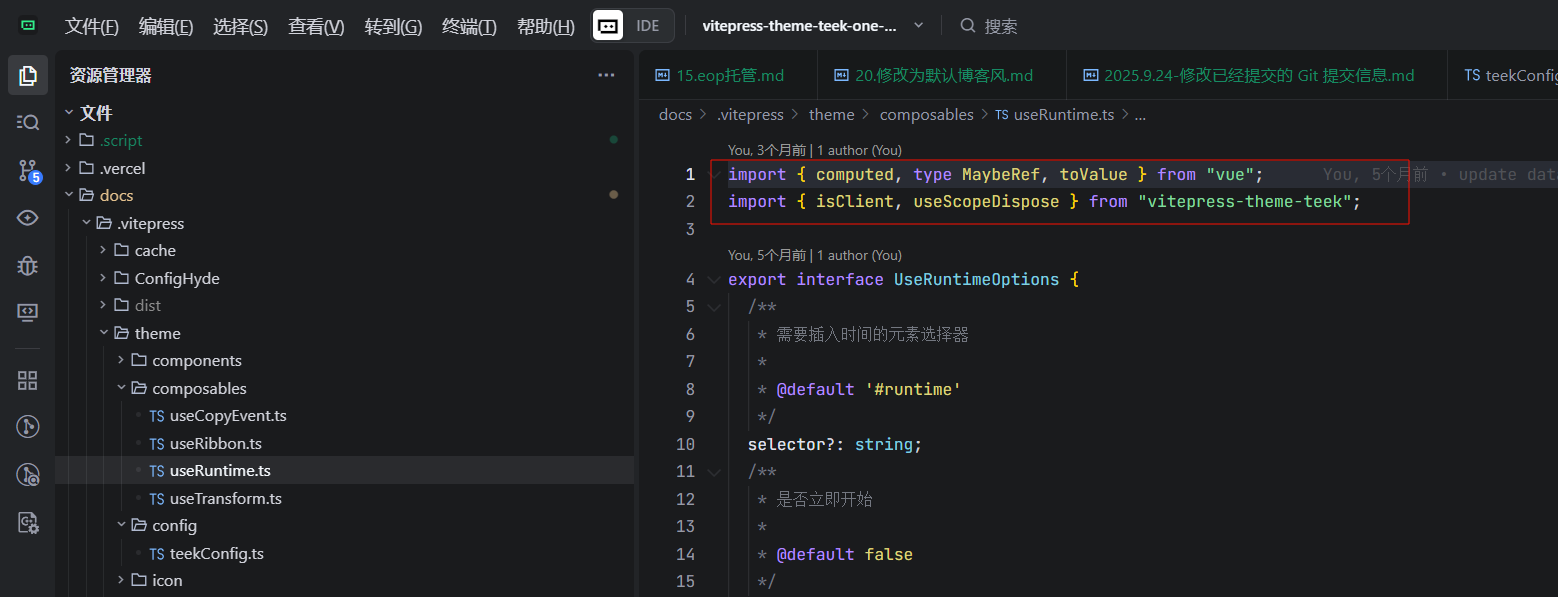Switch to IDE mode toggle
Screen dimensions: 1558x597
click(648, 26)
